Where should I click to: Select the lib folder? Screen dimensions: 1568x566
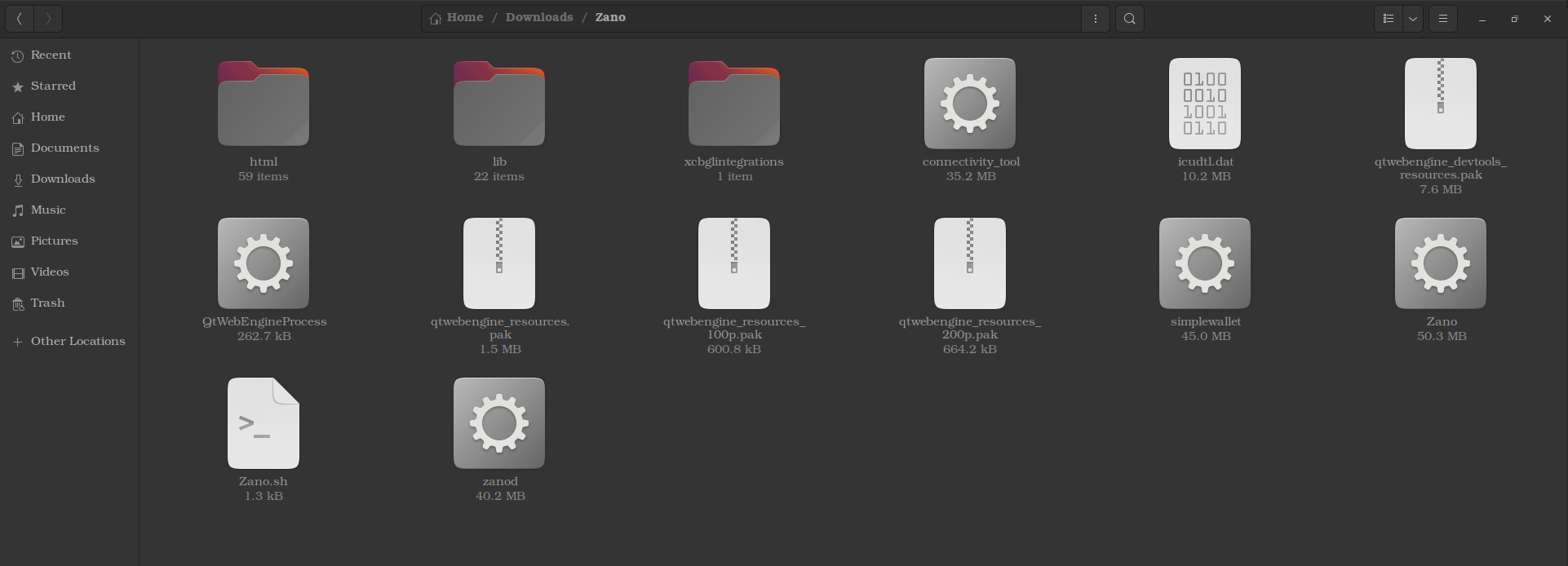[x=498, y=104]
